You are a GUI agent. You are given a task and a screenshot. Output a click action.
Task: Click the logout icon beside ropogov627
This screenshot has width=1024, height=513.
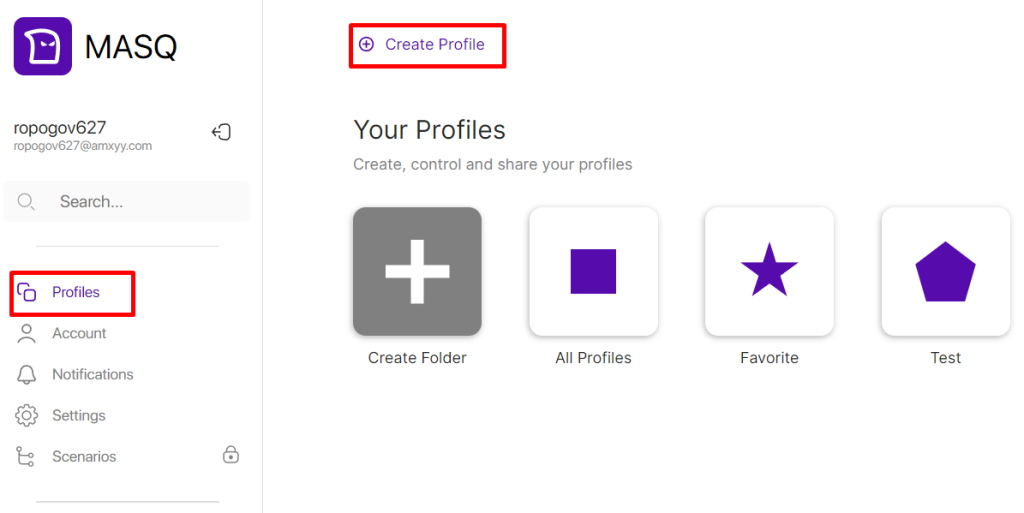coord(221,132)
